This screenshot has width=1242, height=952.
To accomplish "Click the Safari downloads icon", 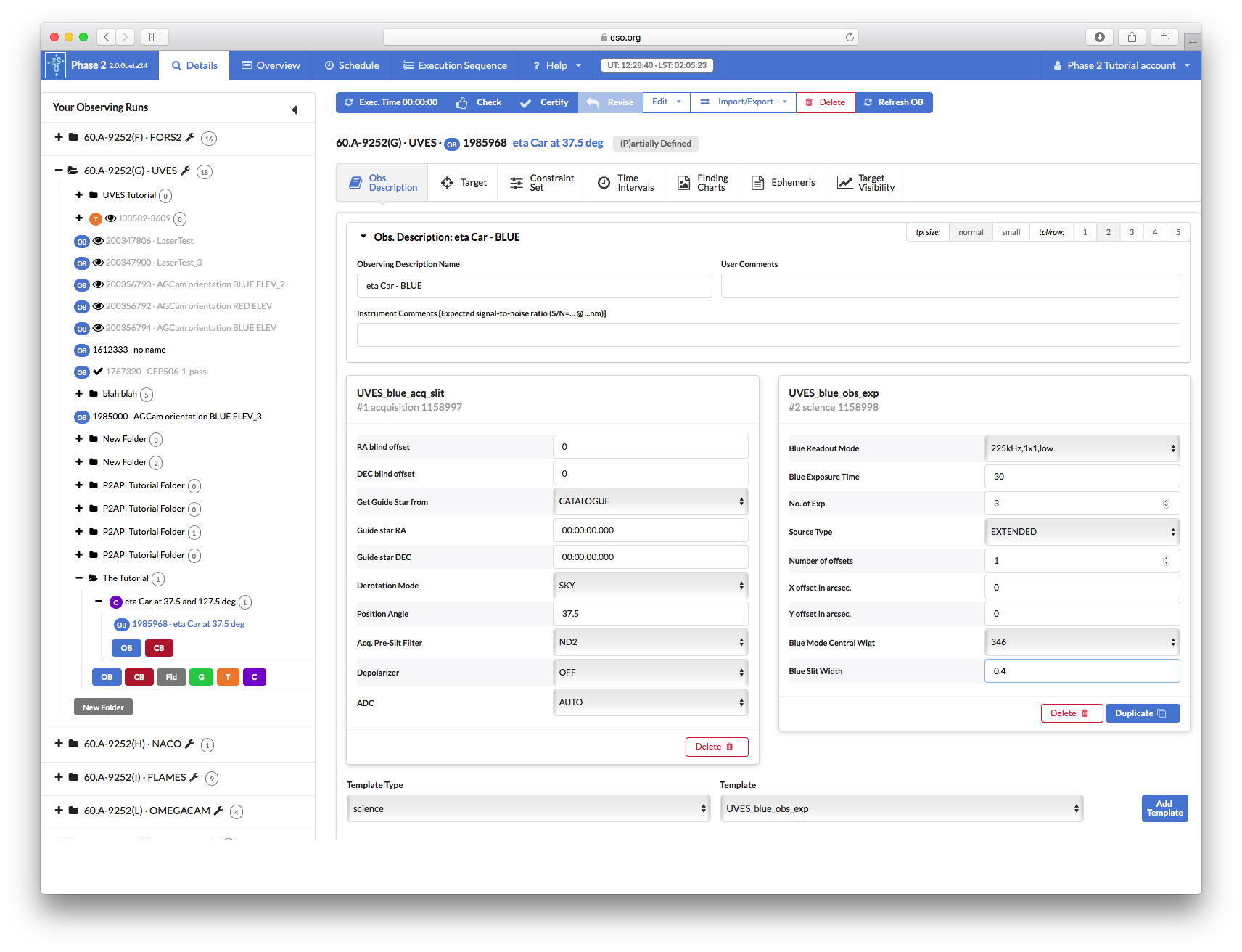I will point(1099,37).
